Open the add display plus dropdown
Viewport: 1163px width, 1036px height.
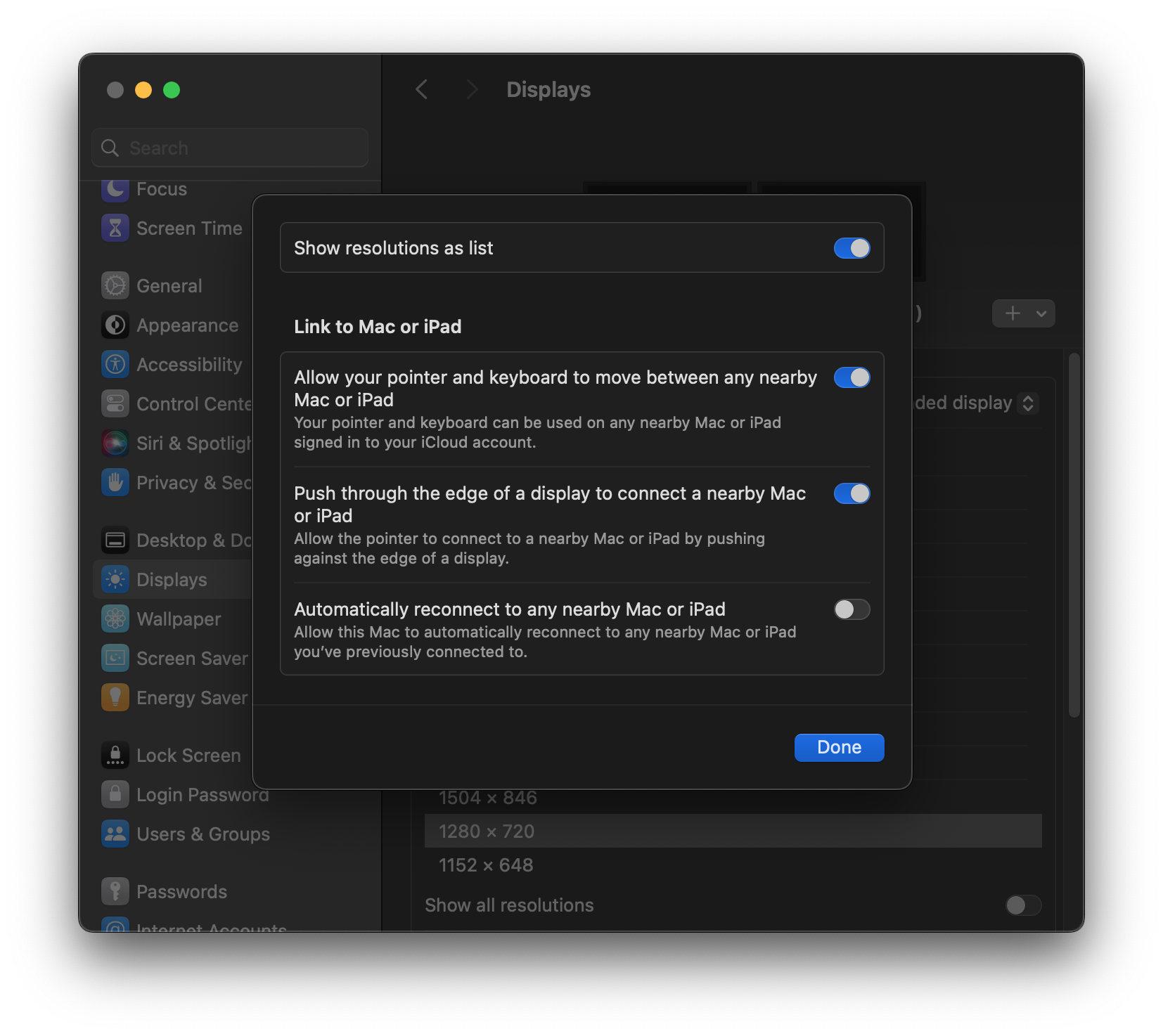pyautogui.click(x=1024, y=313)
